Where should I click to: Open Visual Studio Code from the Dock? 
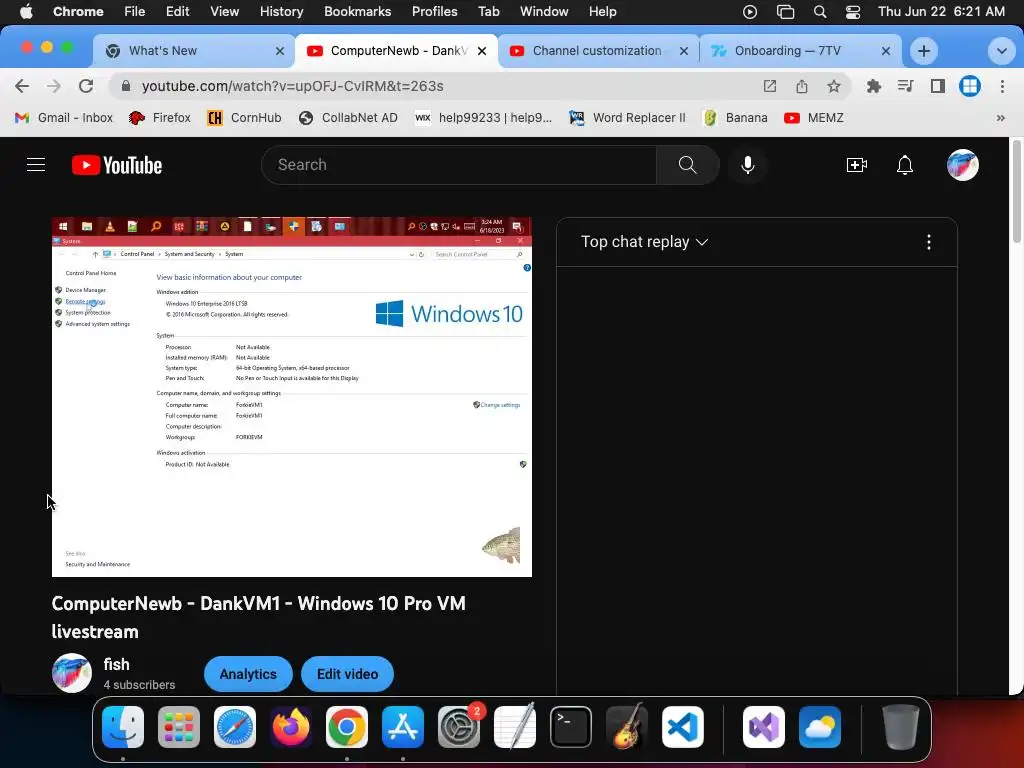click(x=682, y=727)
